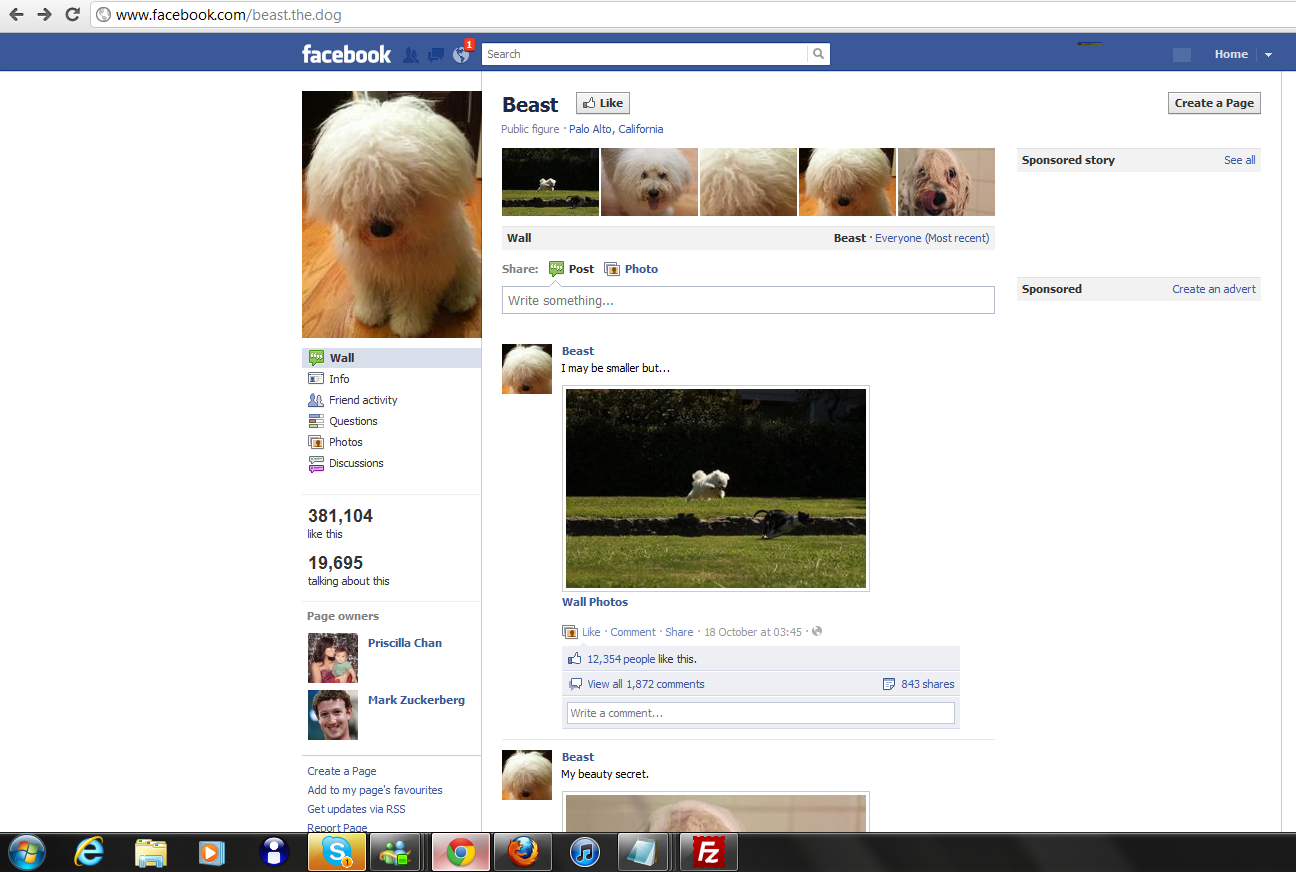
Task: Go back using the browser back arrow
Action: click(x=16, y=15)
